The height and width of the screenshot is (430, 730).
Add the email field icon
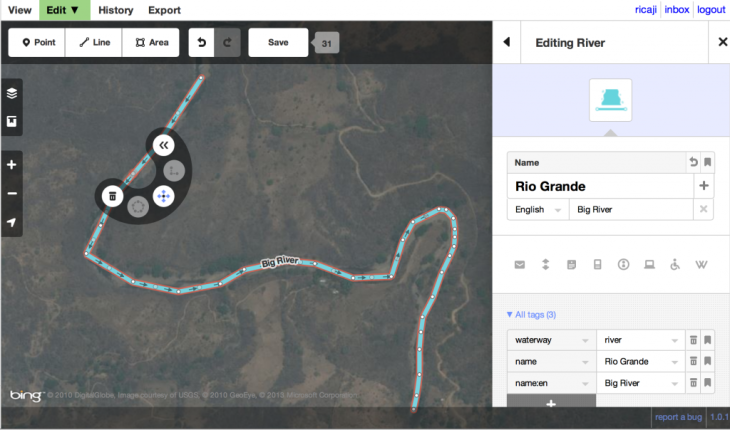click(x=520, y=265)
